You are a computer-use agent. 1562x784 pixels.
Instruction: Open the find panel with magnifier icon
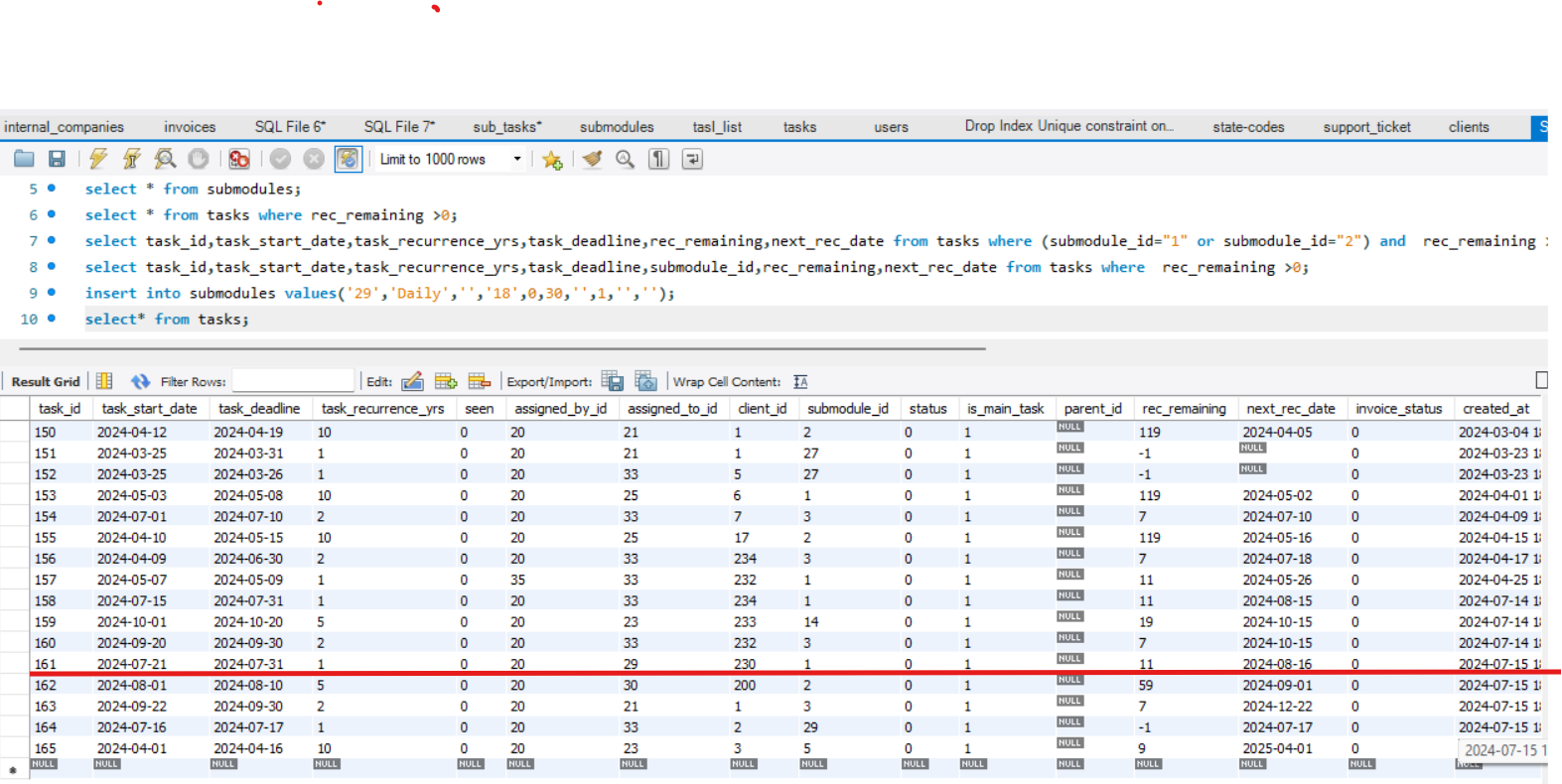tap(625, 159)
